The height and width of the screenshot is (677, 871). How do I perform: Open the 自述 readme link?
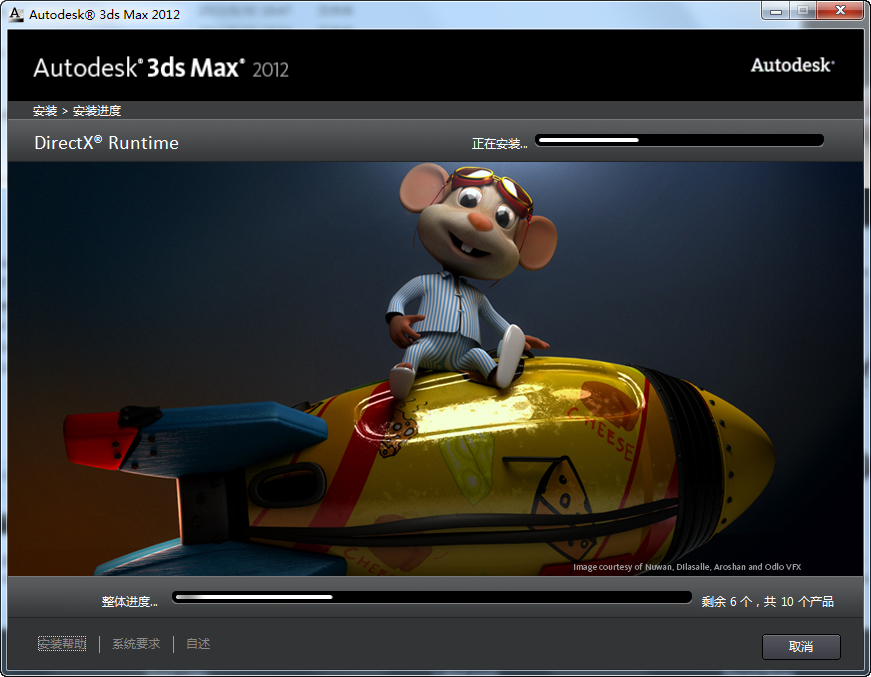tap(196, 643)
